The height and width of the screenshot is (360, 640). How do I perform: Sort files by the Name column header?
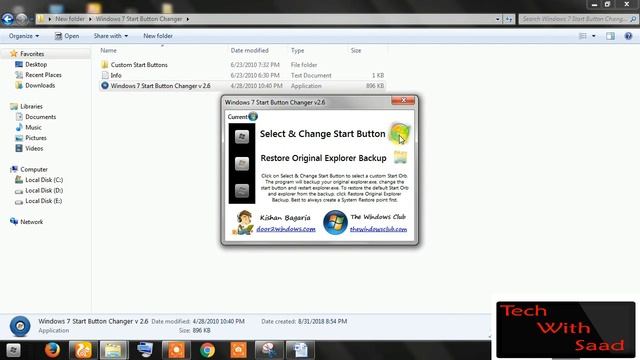pos(108,51)
